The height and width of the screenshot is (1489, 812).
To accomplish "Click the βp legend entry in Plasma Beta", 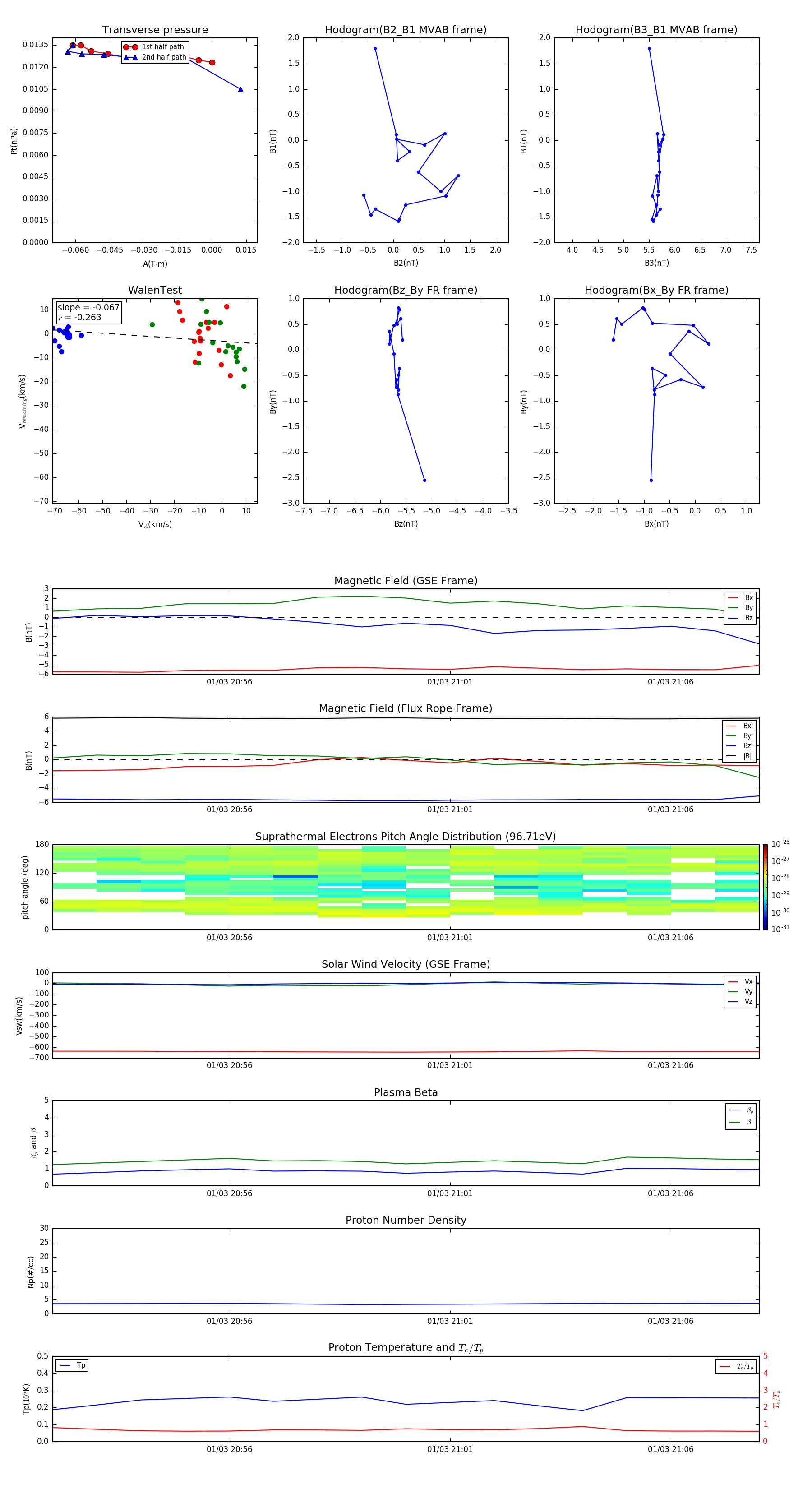I will coord(742,1110).
